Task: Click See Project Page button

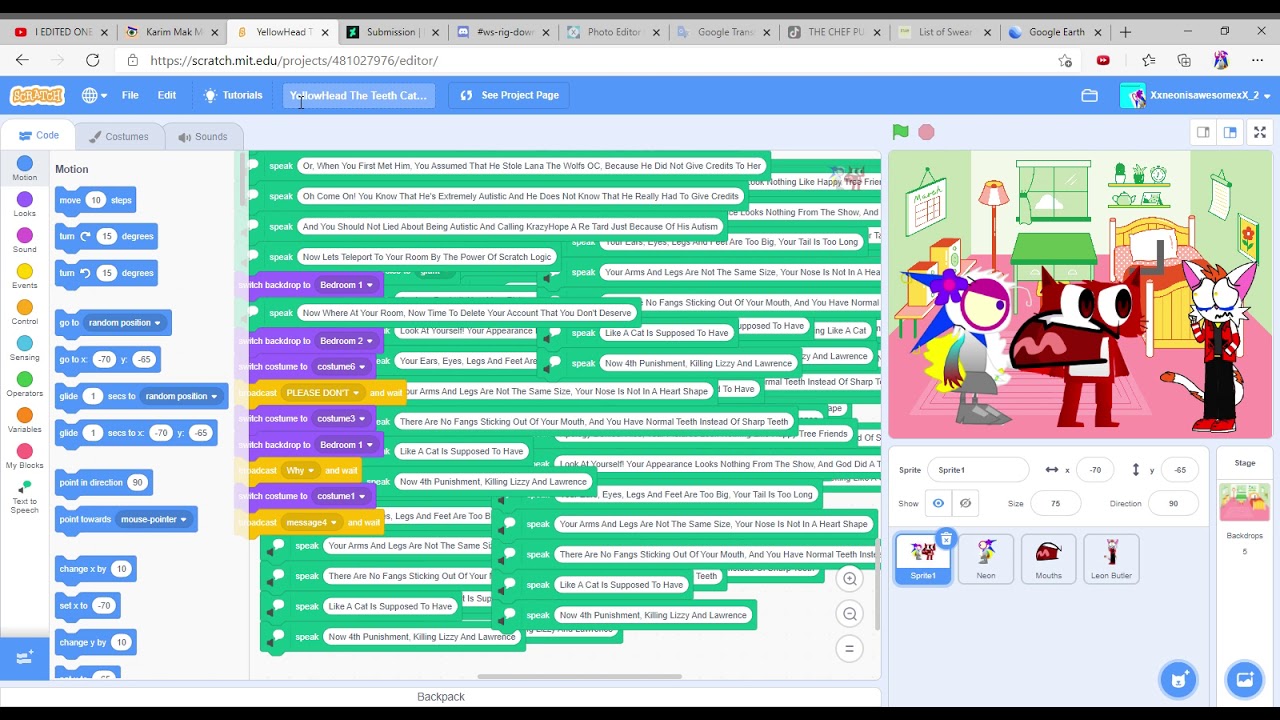Action: point(510,96)
